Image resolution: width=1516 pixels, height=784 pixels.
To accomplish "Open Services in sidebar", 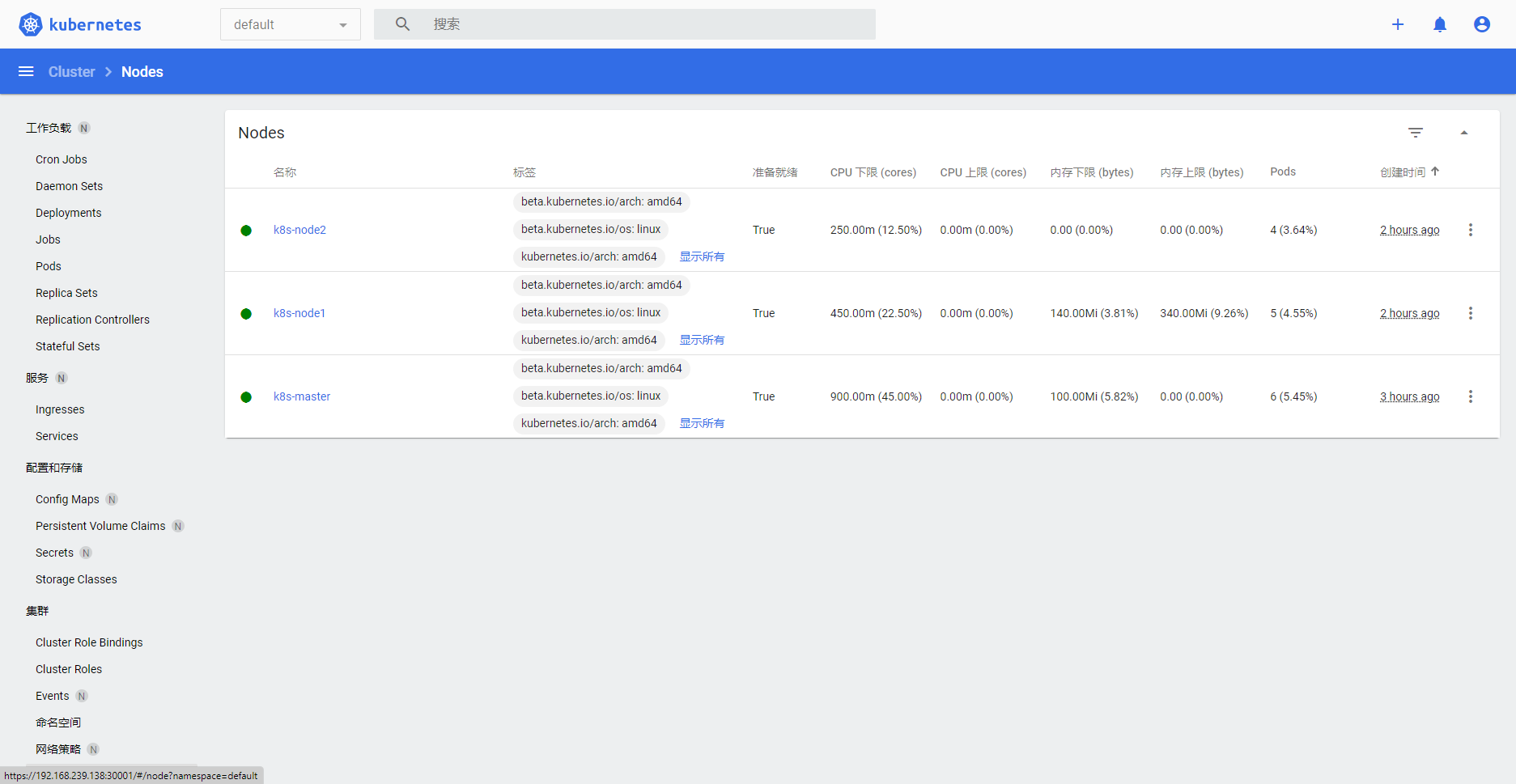I will pyautogui.click(x=57, y=436).
